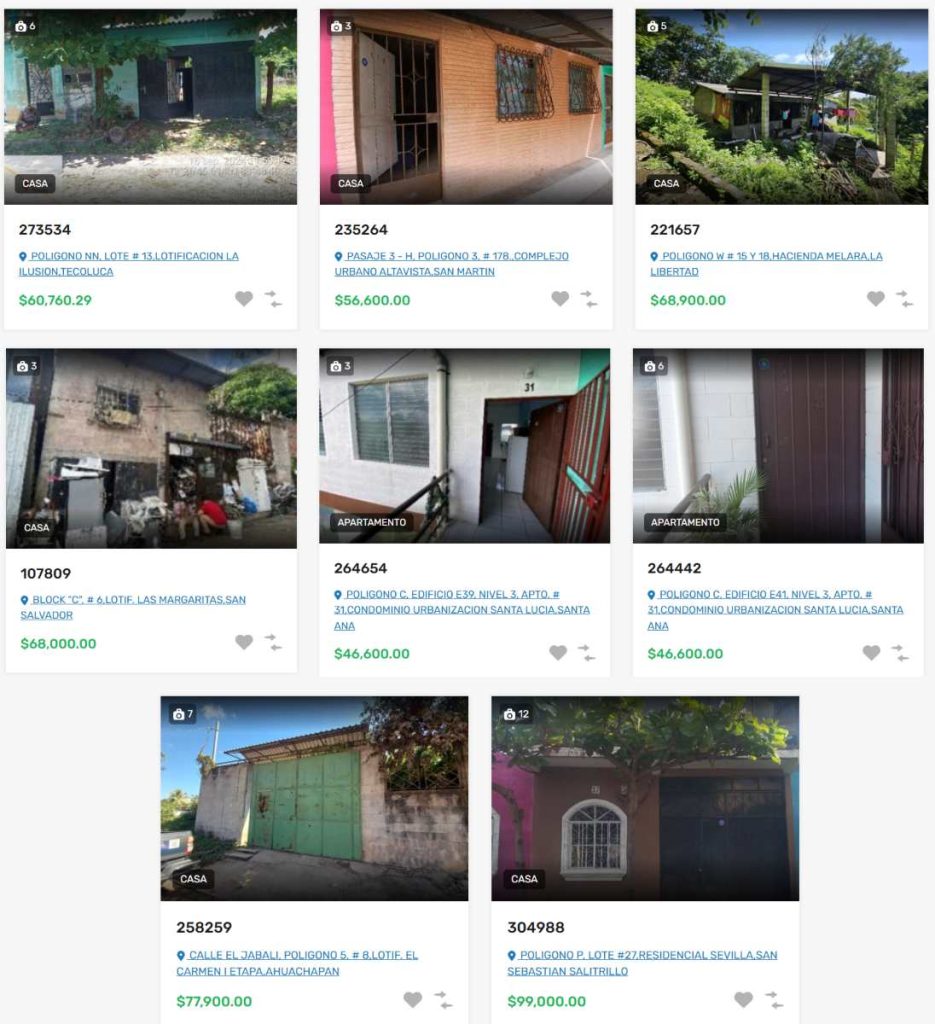The height and width of the screenshot is (1024, 935).
Task: View green gate house photo 258259
Action: [314, 798]
